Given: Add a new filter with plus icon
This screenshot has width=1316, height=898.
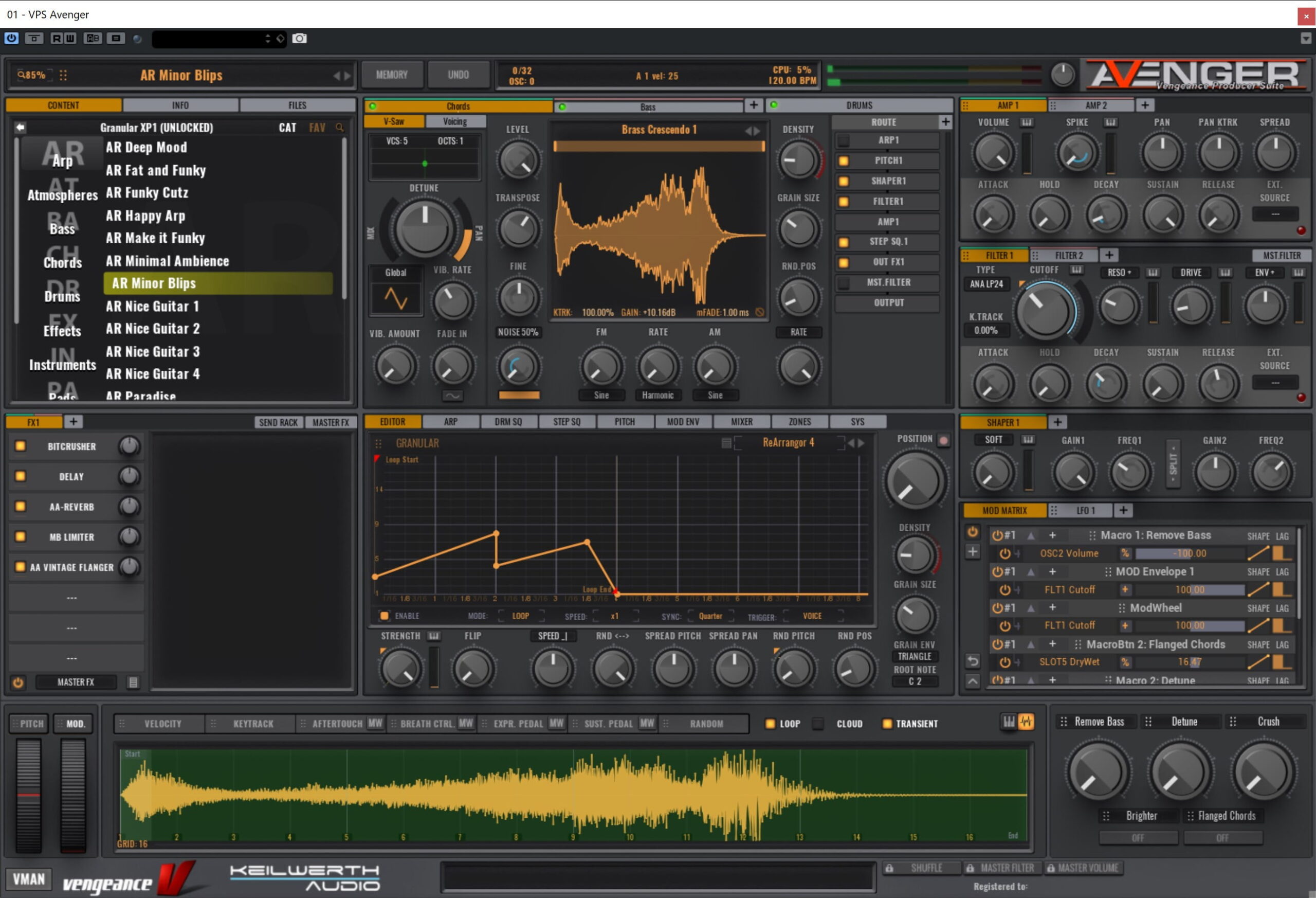Looking at the screenshot, I should (1109, 256).
